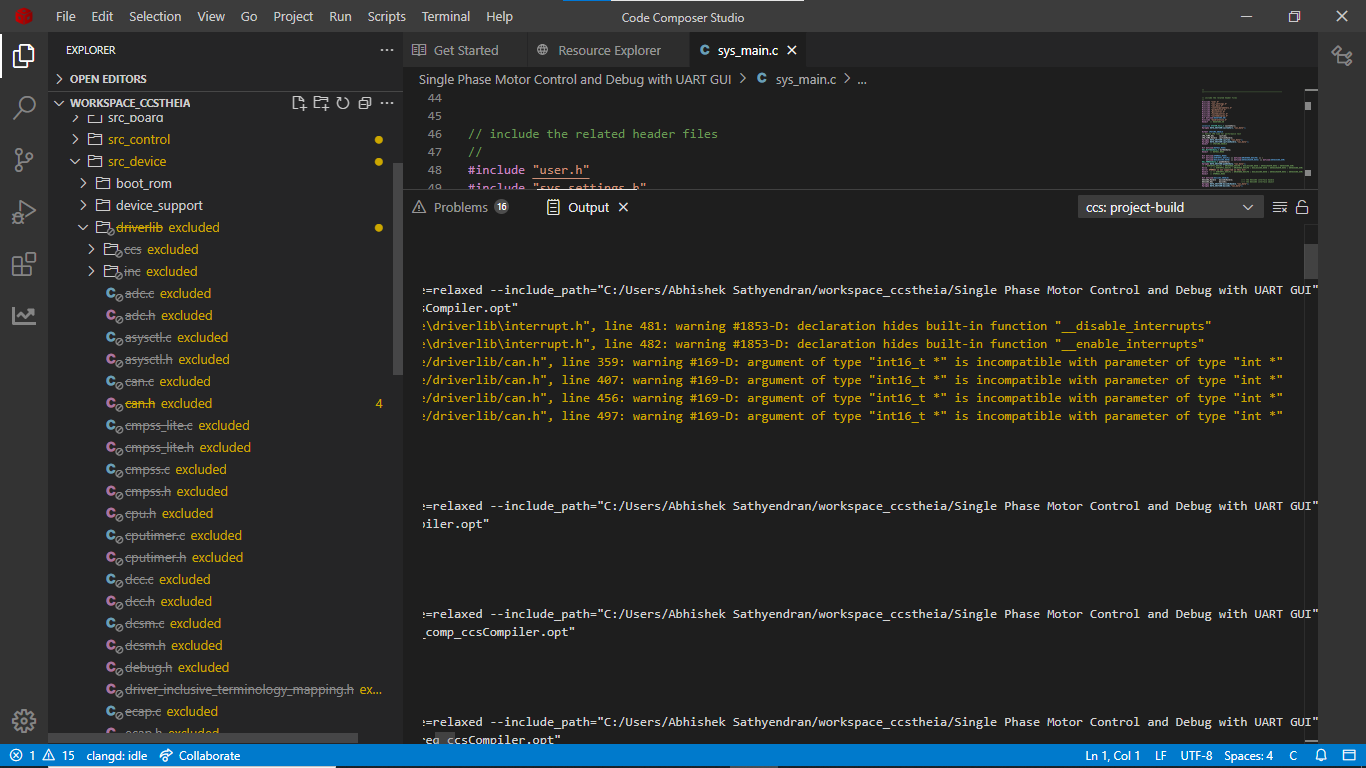The image size is (1366, 768).
Task: Open the Search view in activity bar
Action: tap(24, 108)
